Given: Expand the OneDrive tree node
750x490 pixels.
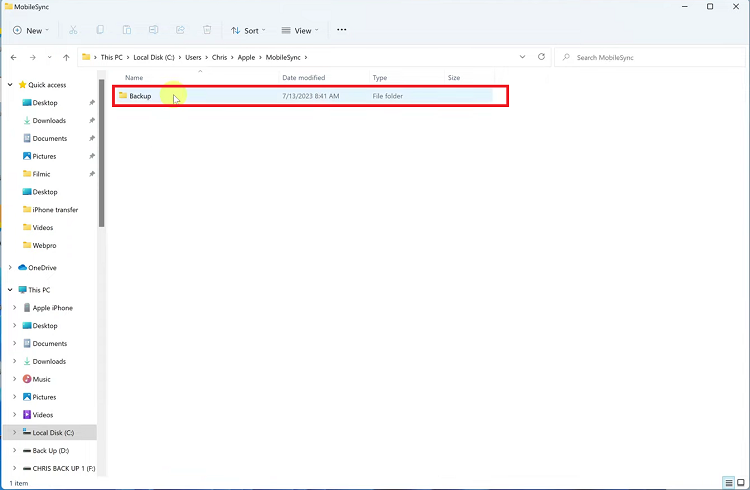Looking at the screenshot, I should point(10,267).
